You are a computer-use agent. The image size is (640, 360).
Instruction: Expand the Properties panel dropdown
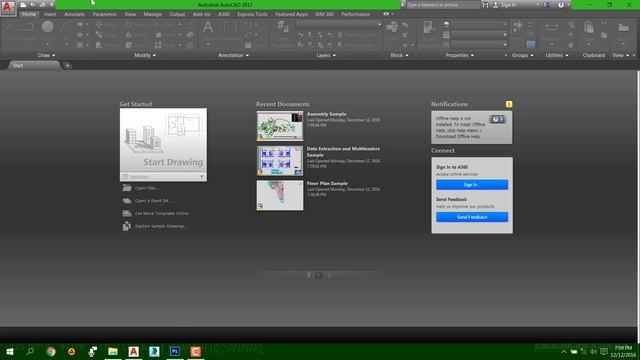tap(460, 55)
